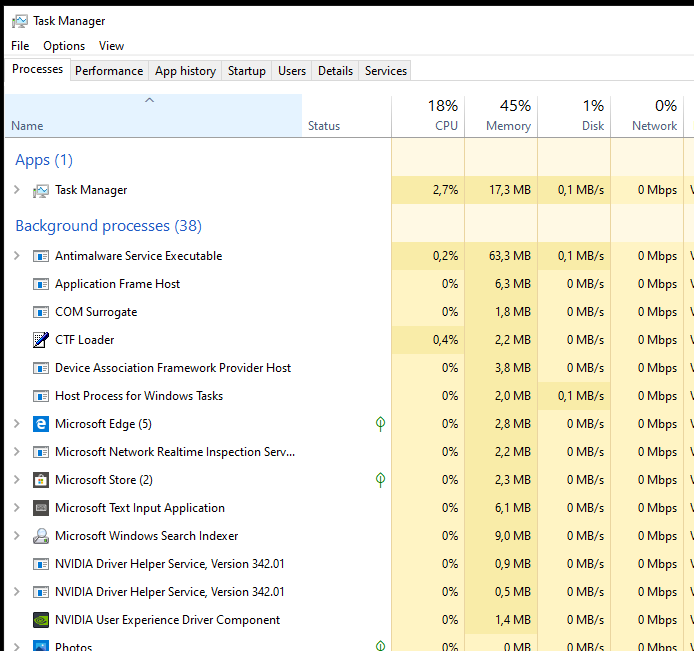Select the NVIDIA User Experience Driver Component name
The image size is (694, 651).
pyautogui.click(x=167, y=620)
